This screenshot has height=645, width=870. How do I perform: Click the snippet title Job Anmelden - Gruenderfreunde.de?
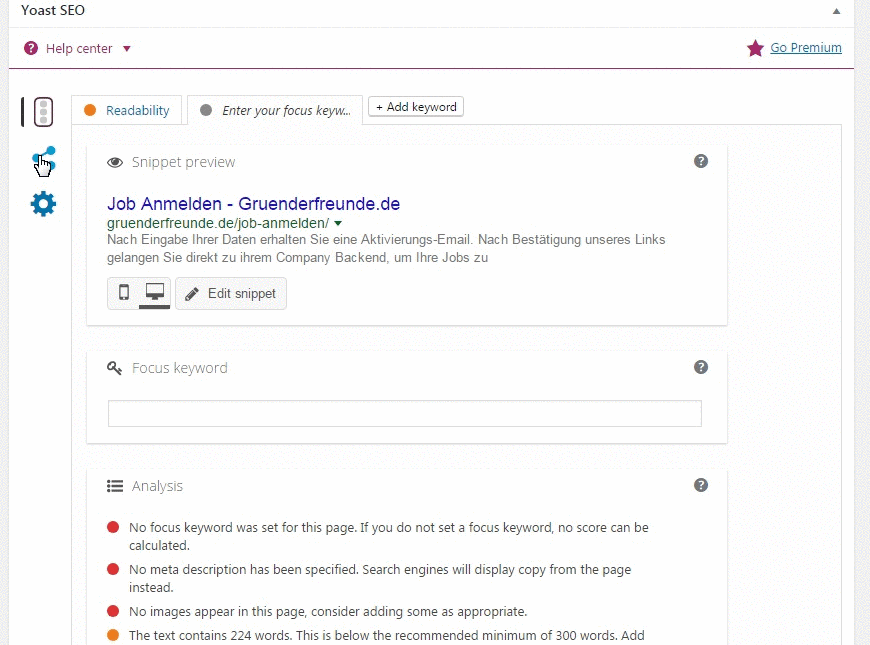coord(253,204)
